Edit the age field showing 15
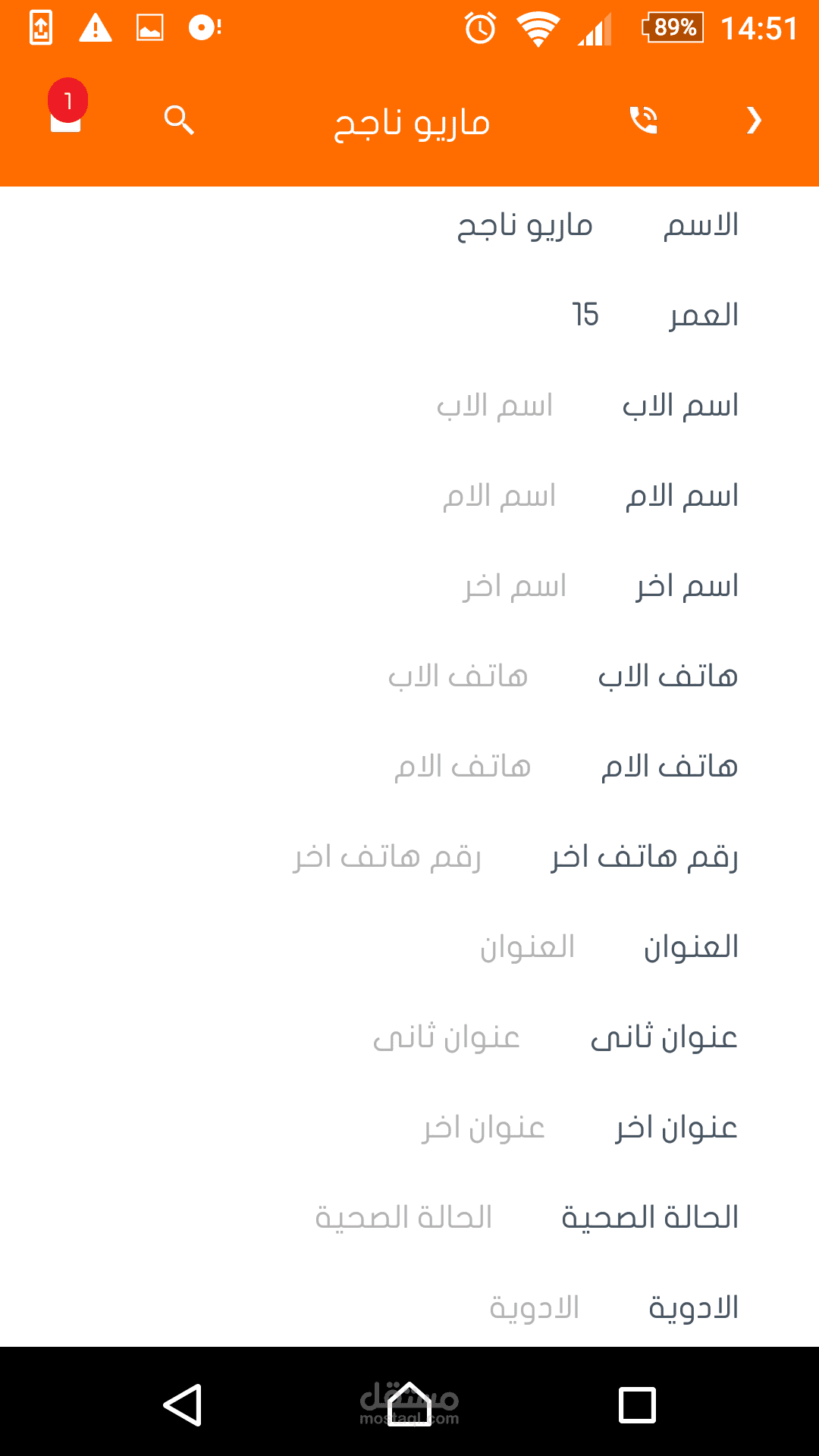Viewport: 819px width, 1456px height. click(585, 315)
